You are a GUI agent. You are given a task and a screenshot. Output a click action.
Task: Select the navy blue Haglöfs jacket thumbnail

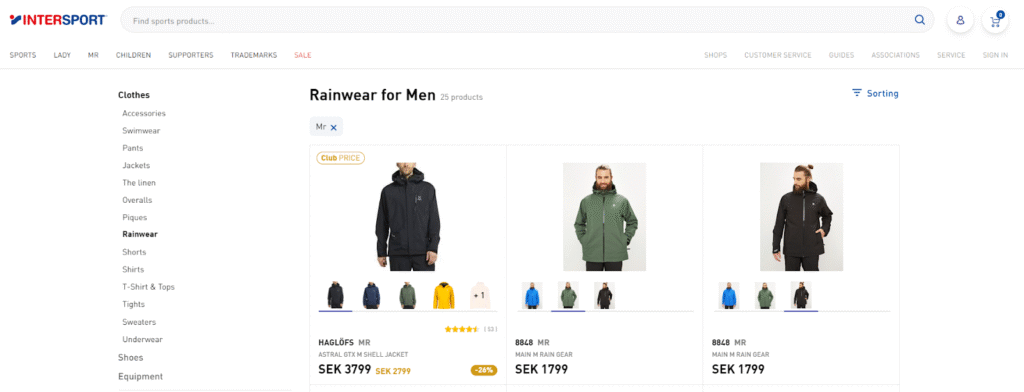pos(372,295)
